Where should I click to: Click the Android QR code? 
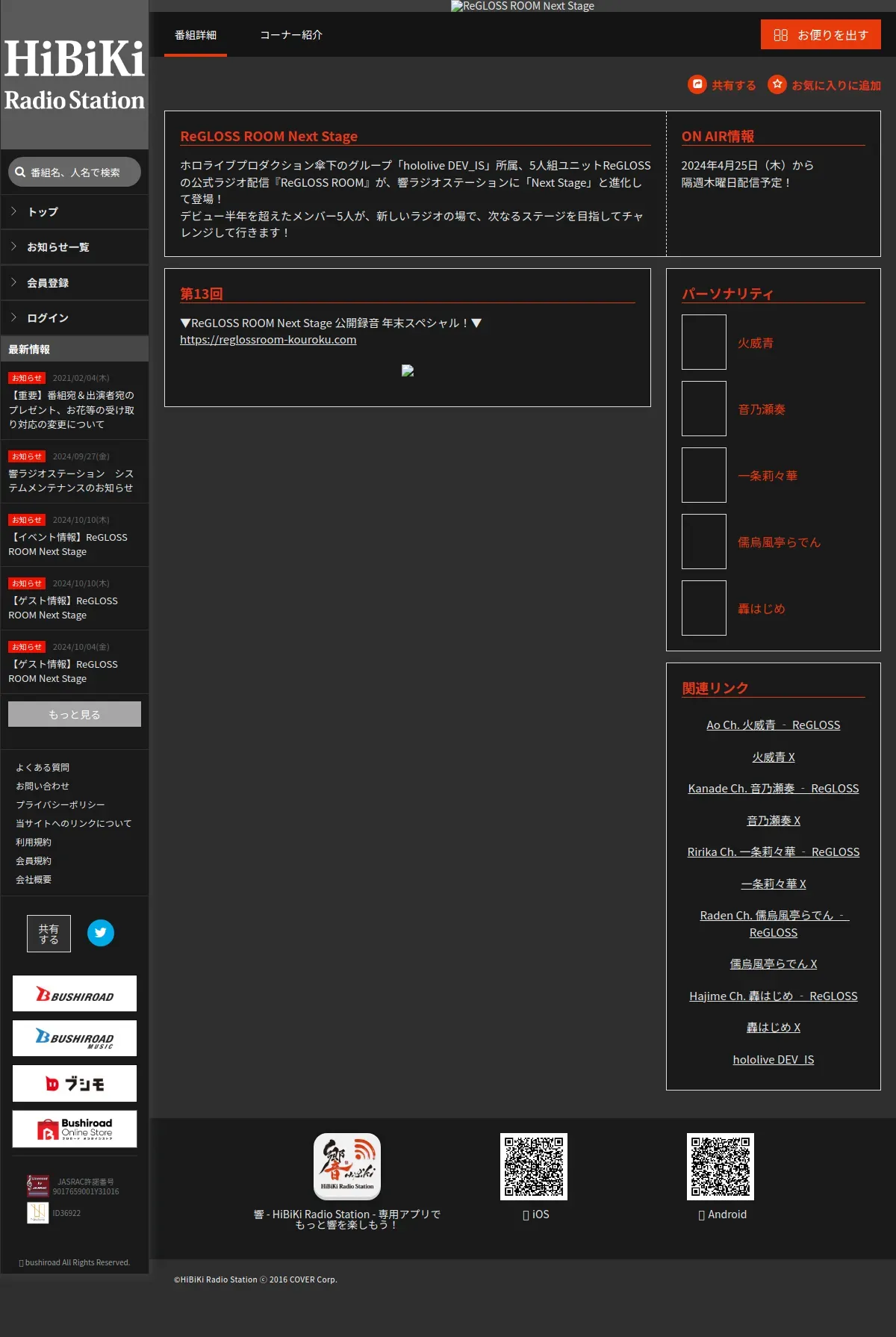coord(721,1167)
